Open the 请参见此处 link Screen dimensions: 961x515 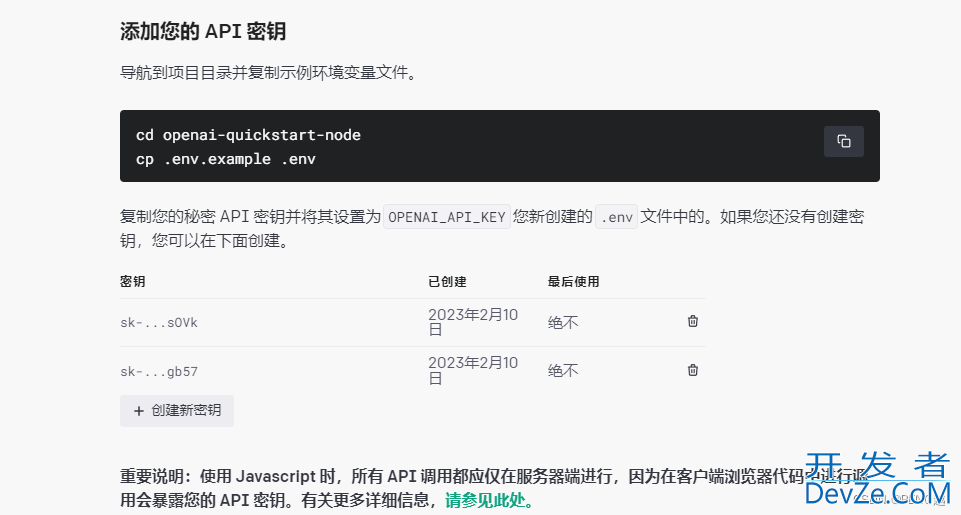[489, 500]
